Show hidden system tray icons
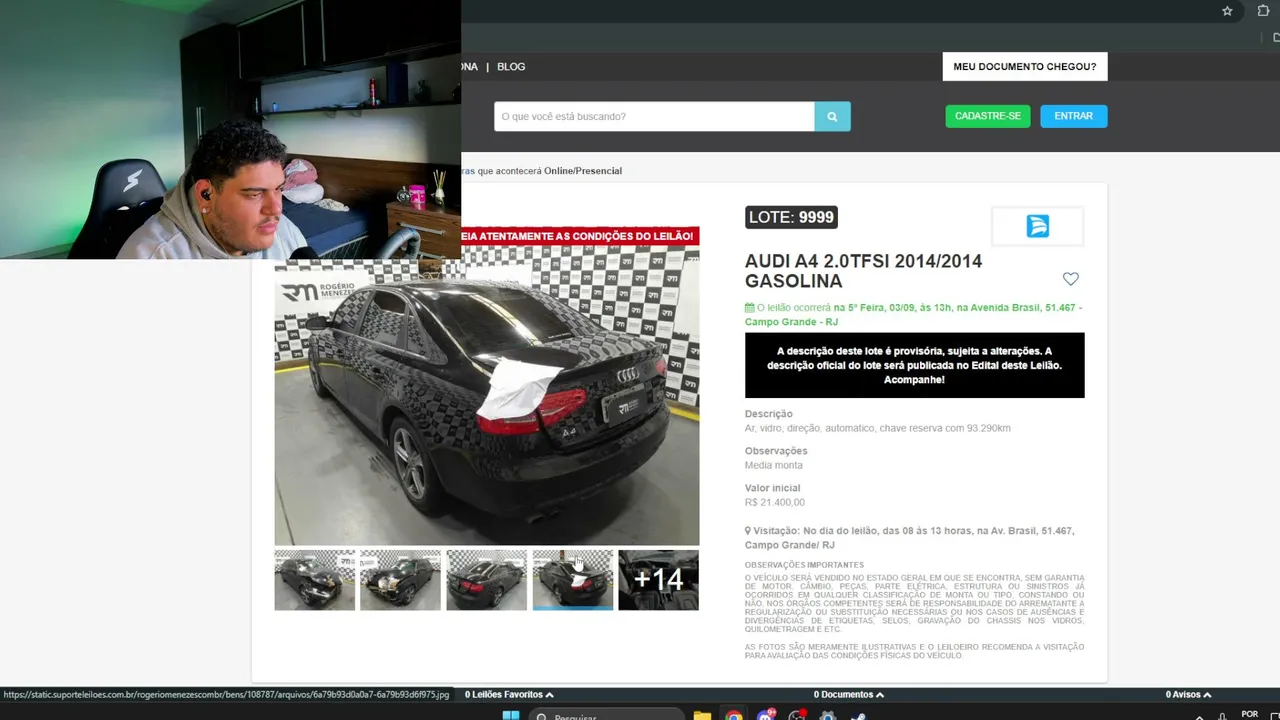 coord(1200,716)
